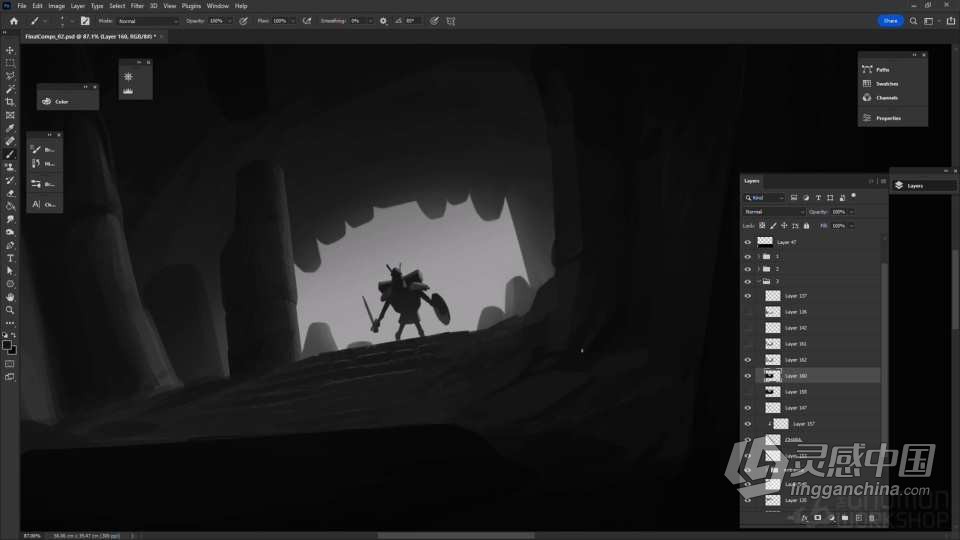Open the brush settings panel toggle
This screenshot has height=540, width=960.
(85, 21)
